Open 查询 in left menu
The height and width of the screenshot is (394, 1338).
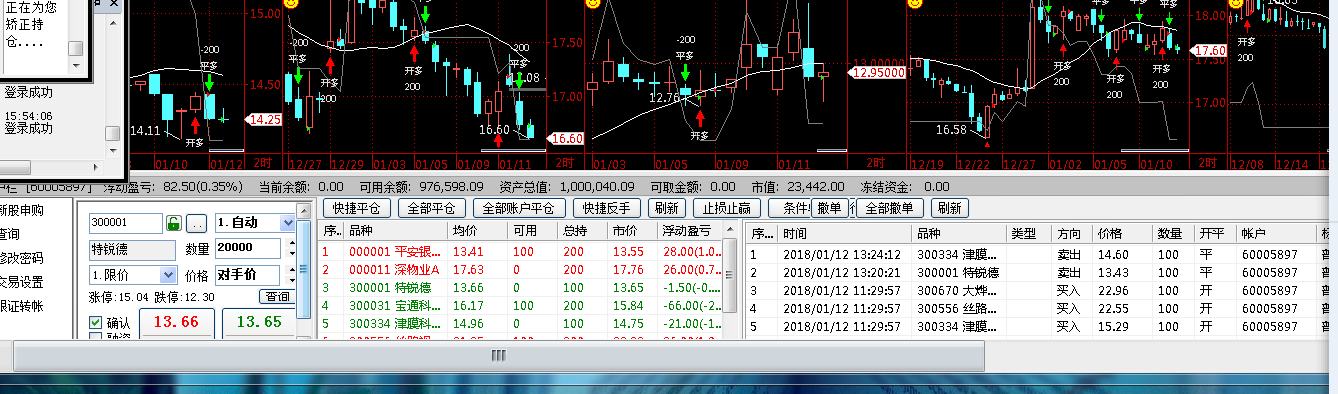(10, 234)
